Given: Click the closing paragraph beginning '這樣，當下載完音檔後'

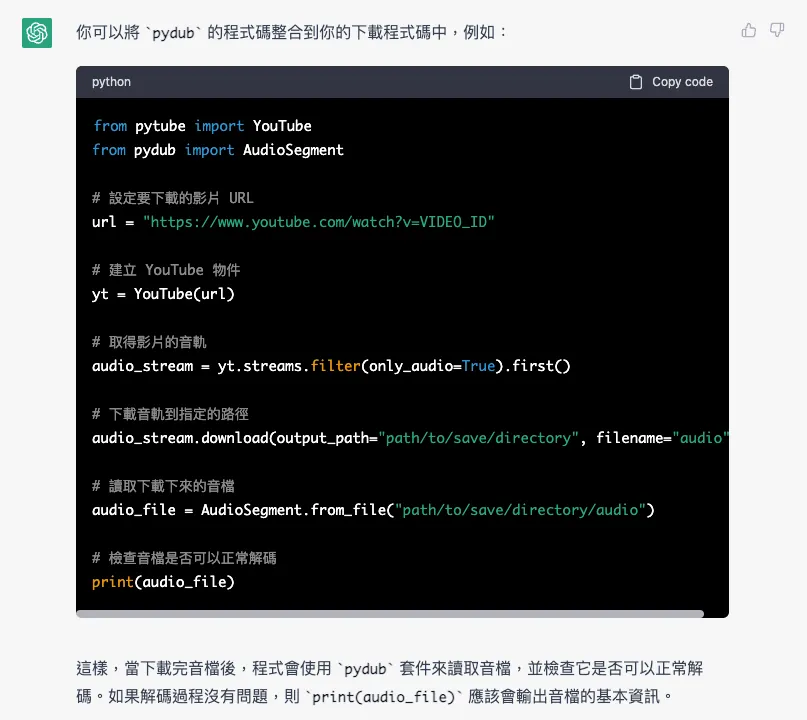Looking at the screenshot, I should pos(390,682).
